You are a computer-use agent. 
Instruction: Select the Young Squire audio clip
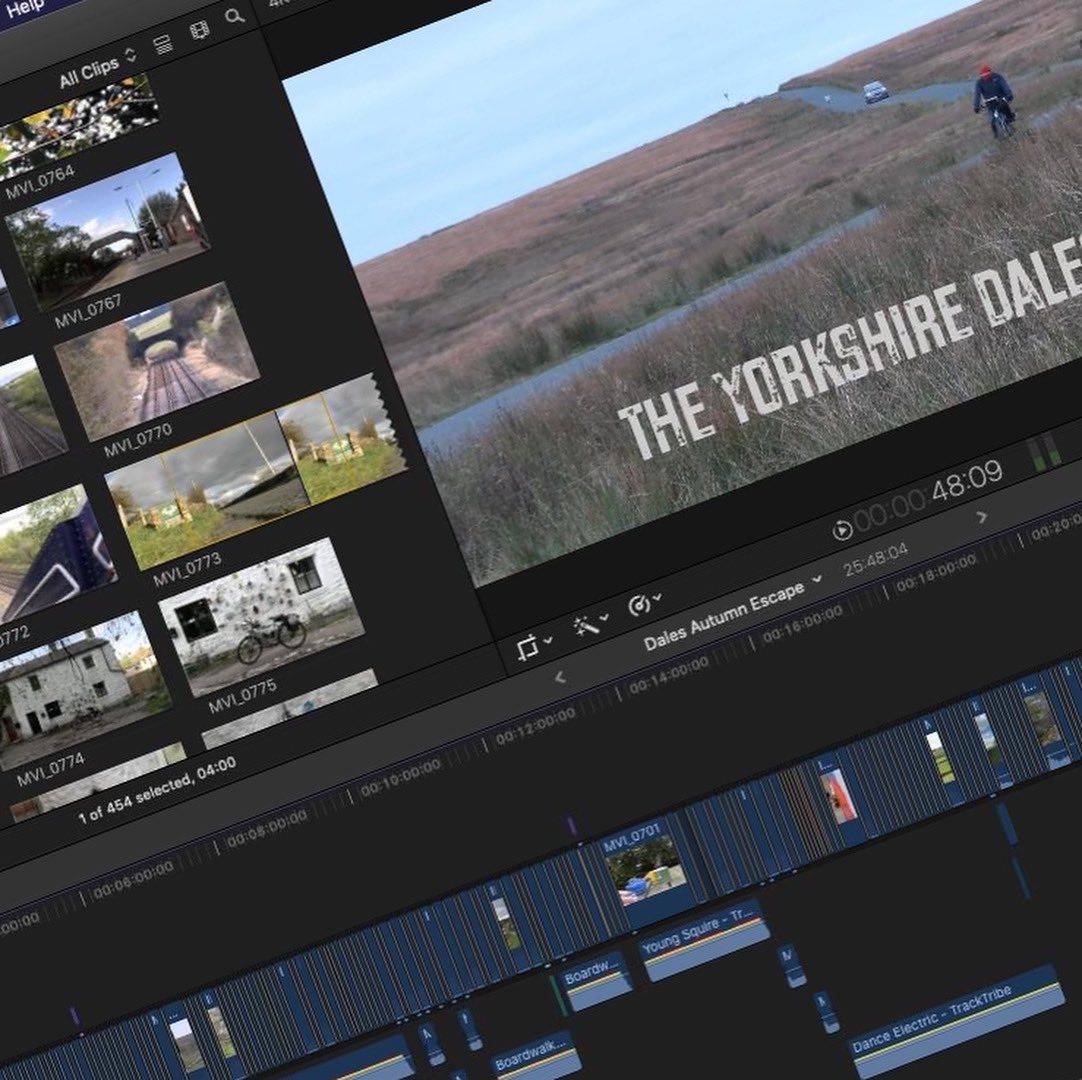[704, 940]
